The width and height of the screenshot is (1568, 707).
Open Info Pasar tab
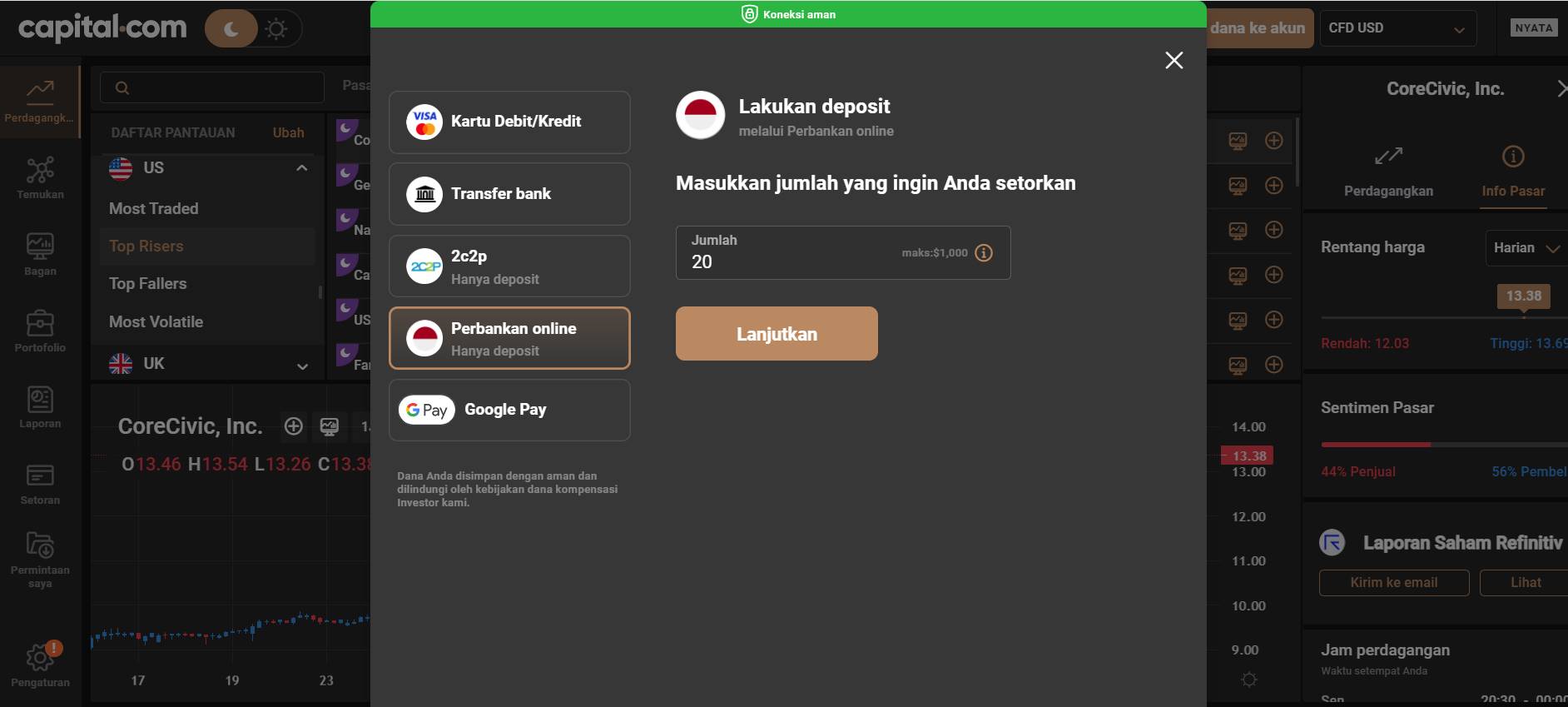[1513, 173]
